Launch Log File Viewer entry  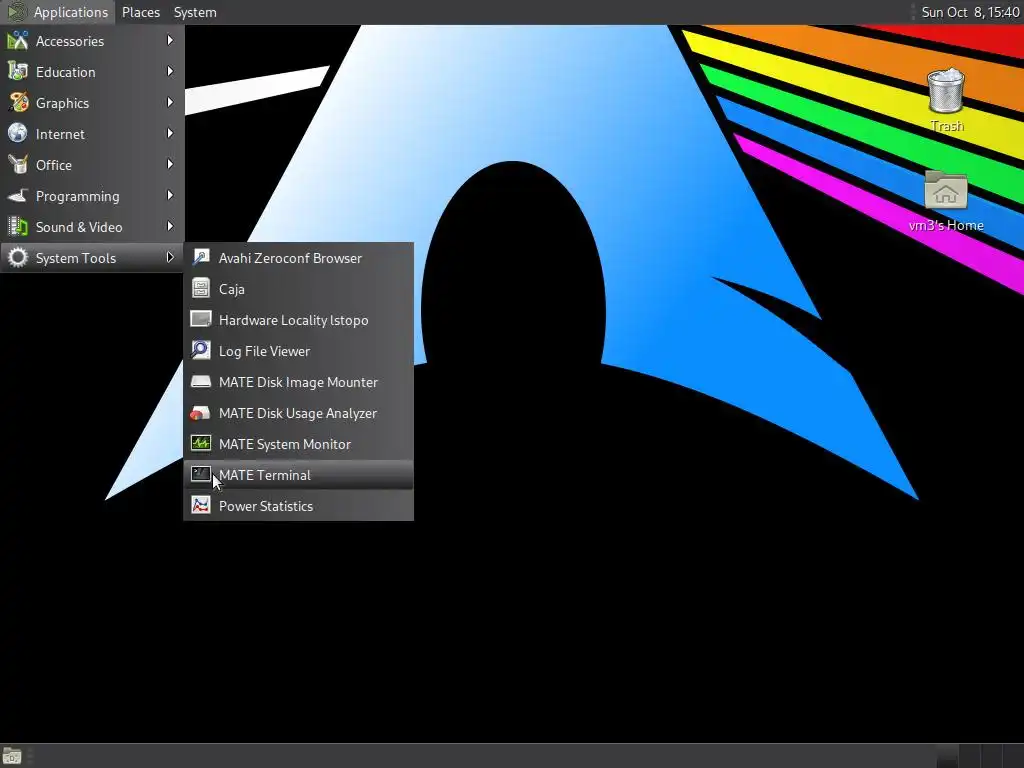coord(298,351)
